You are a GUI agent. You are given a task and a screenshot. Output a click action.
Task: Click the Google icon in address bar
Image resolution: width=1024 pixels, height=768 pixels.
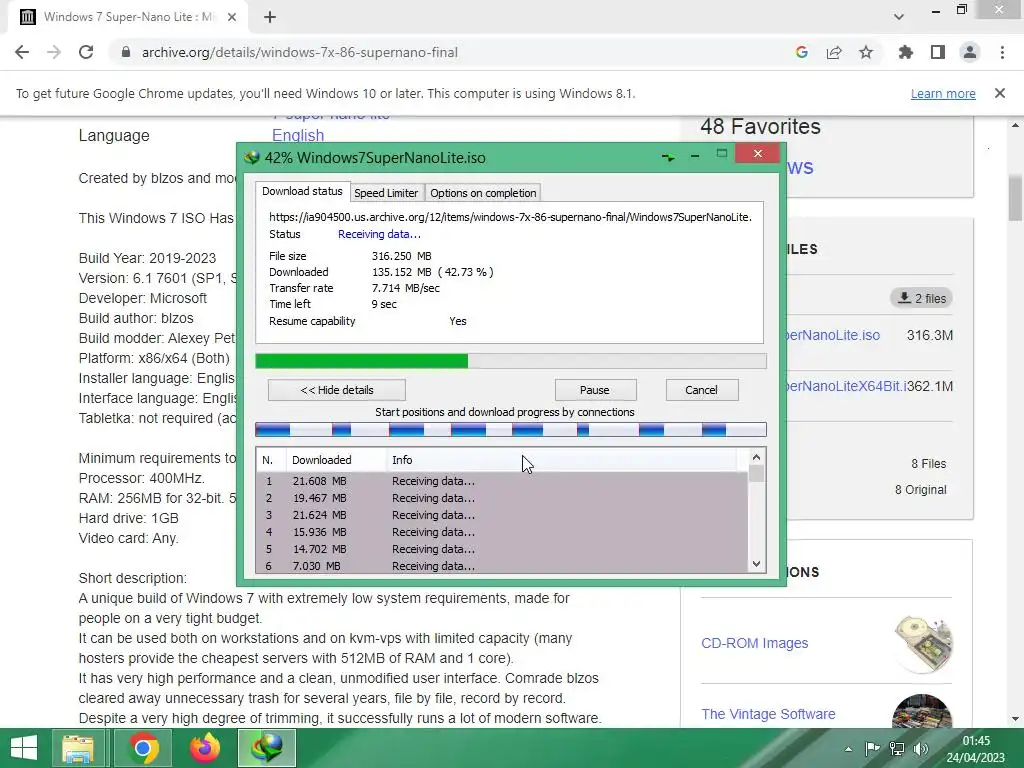click(802, 52)
